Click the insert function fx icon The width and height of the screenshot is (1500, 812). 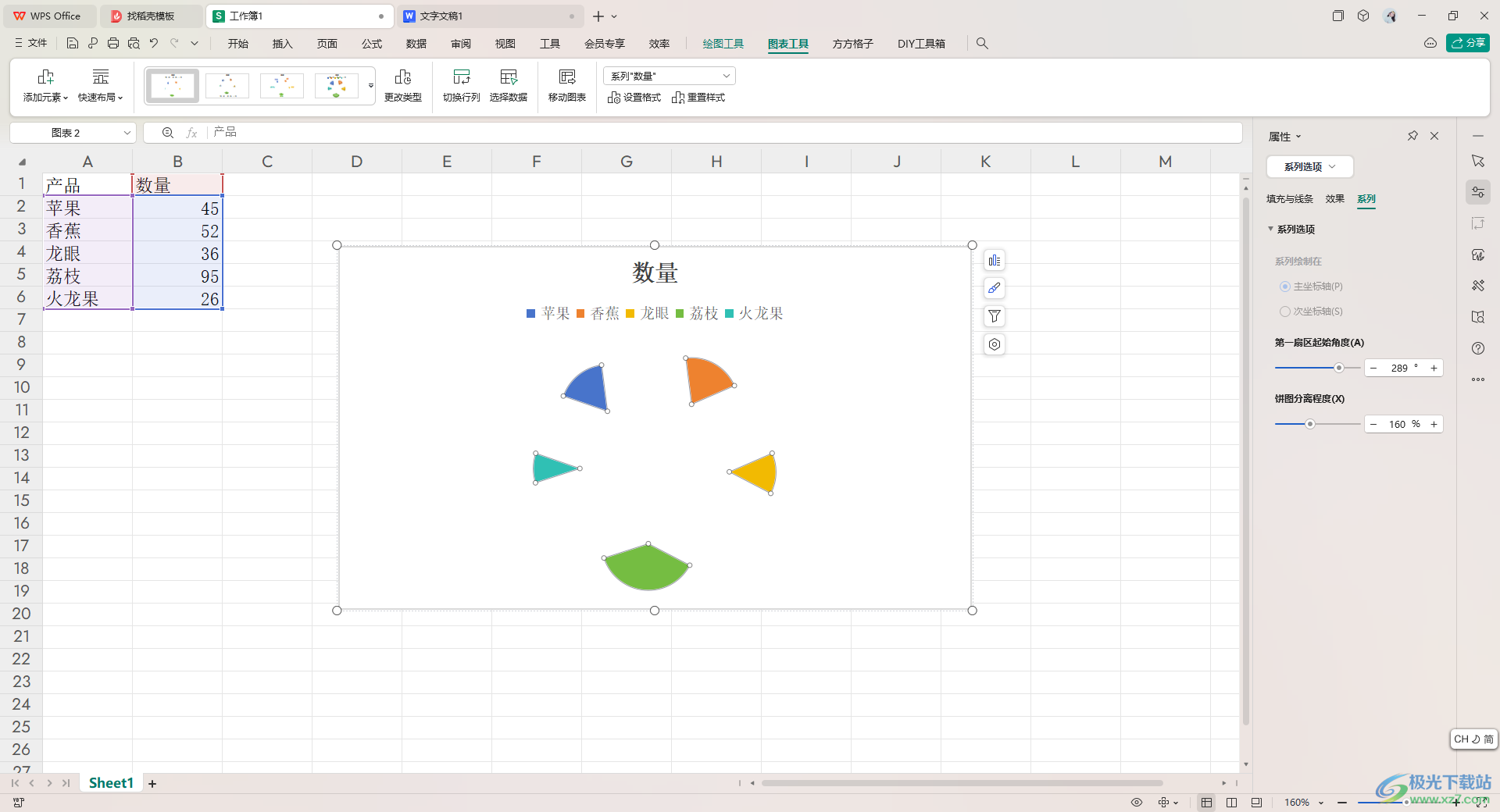tap(191, 133)
